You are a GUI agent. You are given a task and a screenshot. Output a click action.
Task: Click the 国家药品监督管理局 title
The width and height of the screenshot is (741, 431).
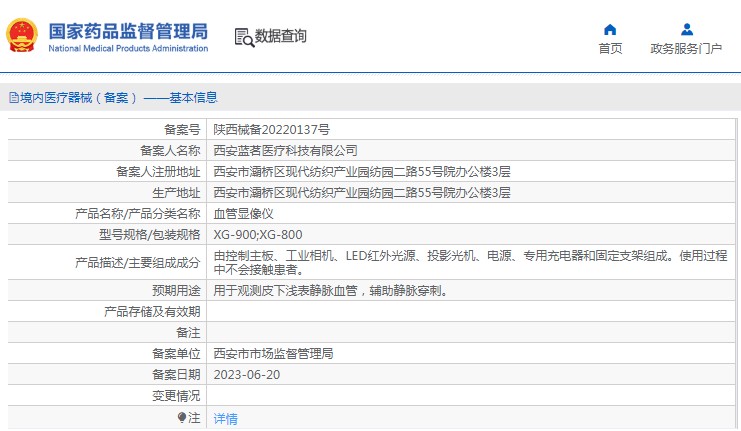tap(128, 31)
